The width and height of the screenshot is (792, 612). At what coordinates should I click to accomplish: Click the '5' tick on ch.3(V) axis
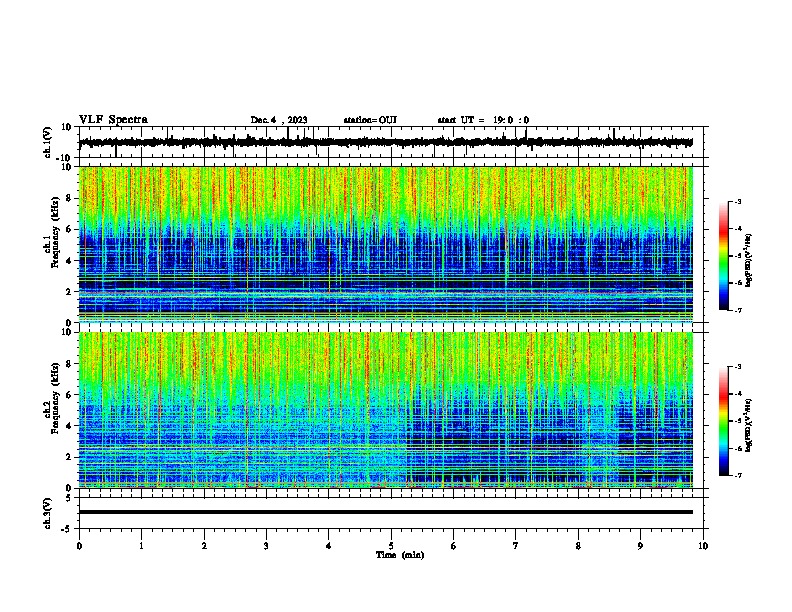(x=69, y=497)
